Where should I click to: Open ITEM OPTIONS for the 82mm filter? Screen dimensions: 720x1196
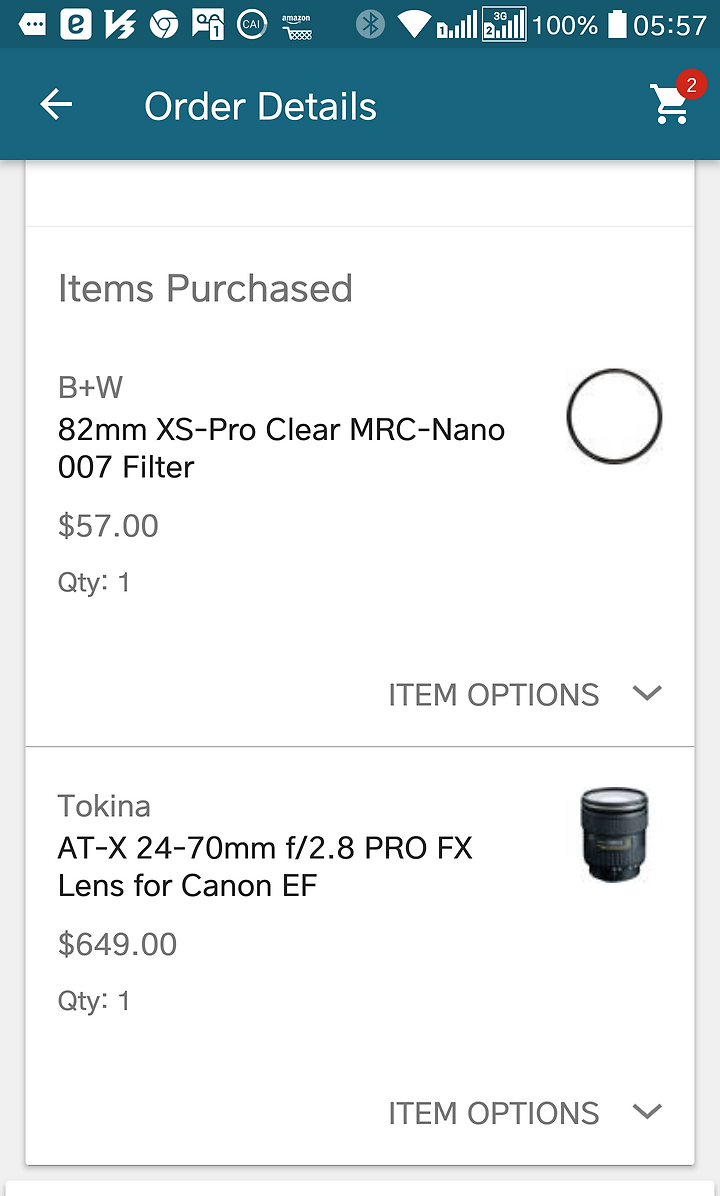[x=494, y=694]
